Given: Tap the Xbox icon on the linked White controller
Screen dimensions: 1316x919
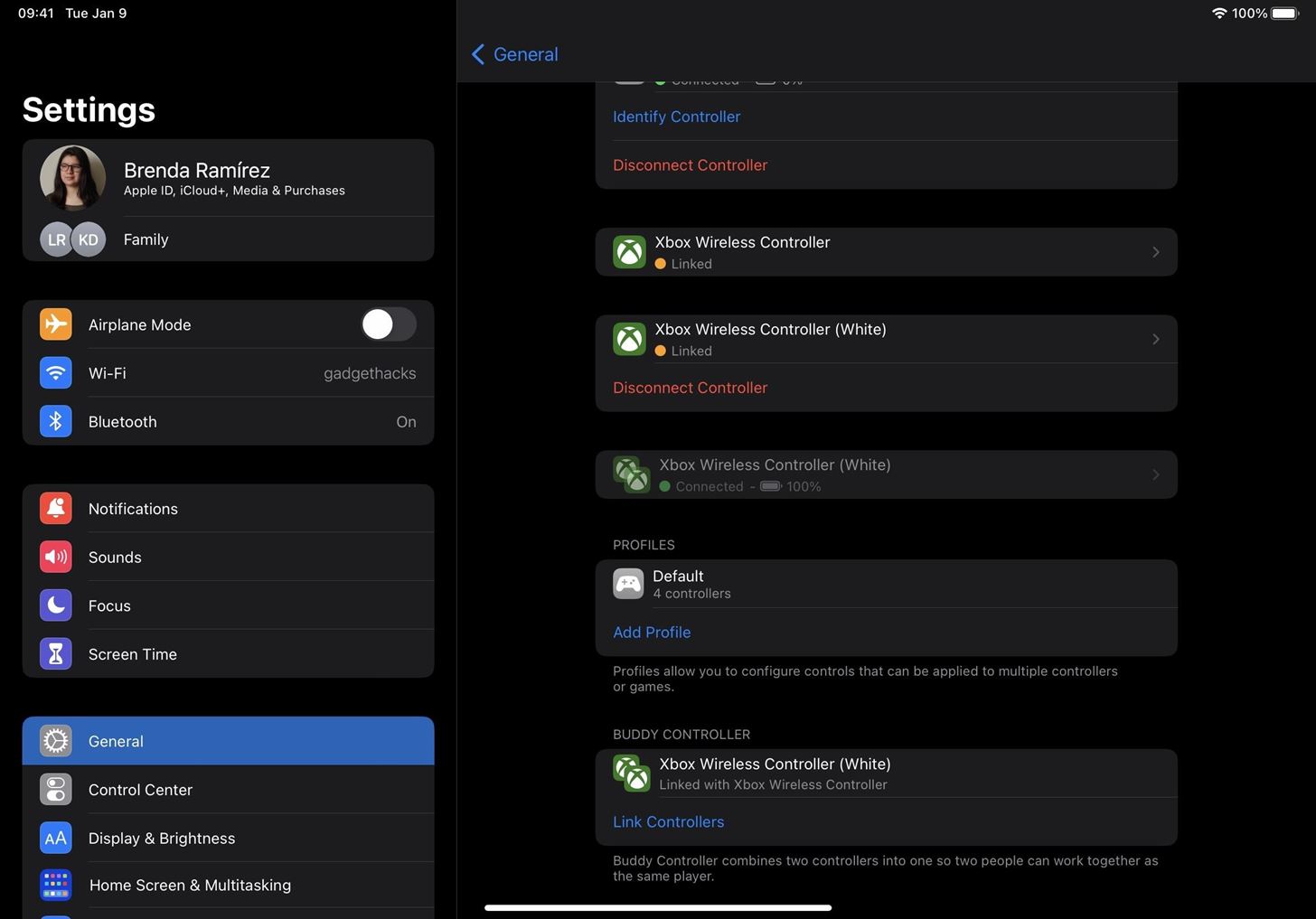Looking at the screenshot, I should pyautogui.click(x=629, y=339).
